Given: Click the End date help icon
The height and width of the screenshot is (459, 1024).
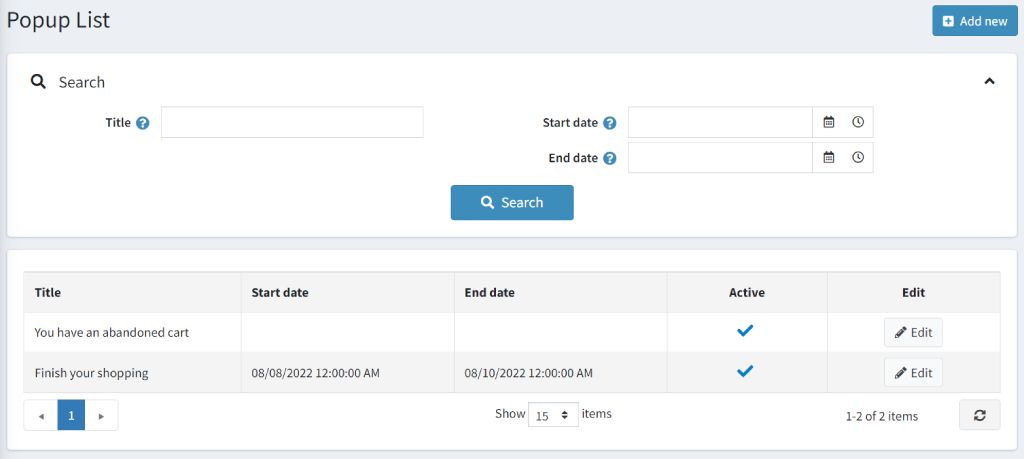Looking at the screenshot, I should pyautogui.click(x=609, y=158).
